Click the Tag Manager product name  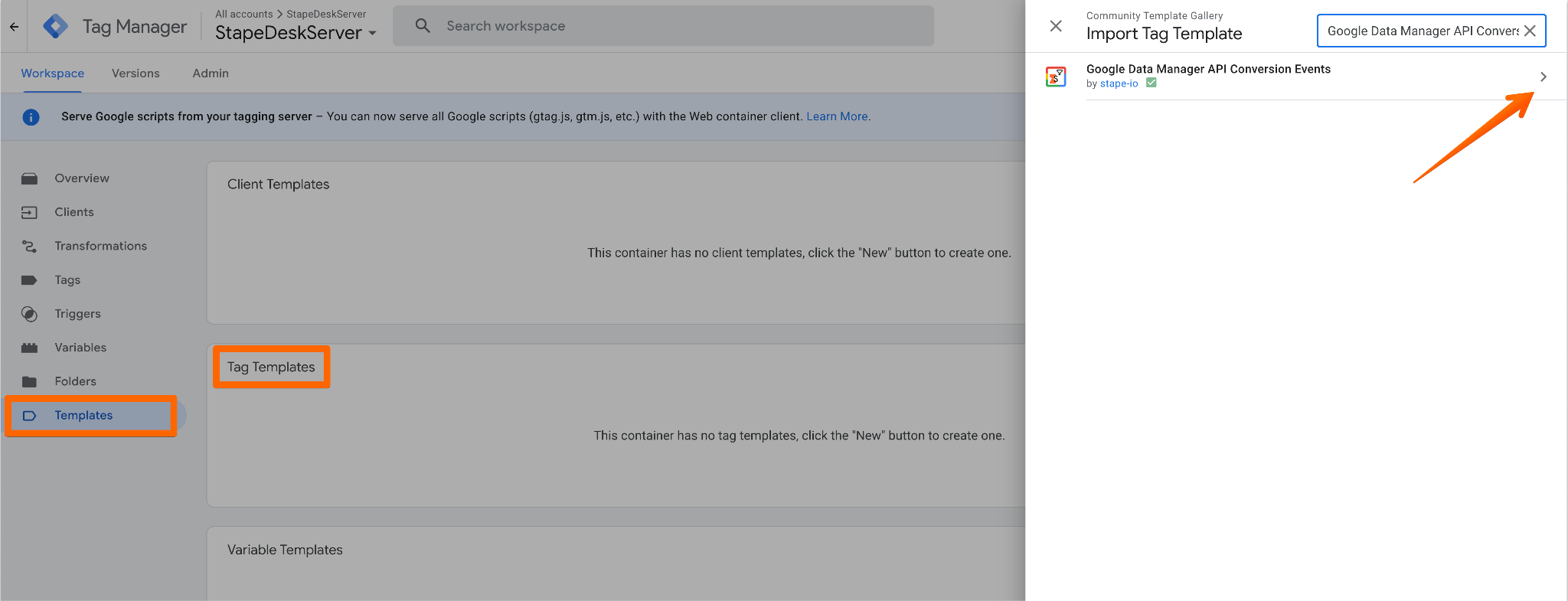[135, 27]
